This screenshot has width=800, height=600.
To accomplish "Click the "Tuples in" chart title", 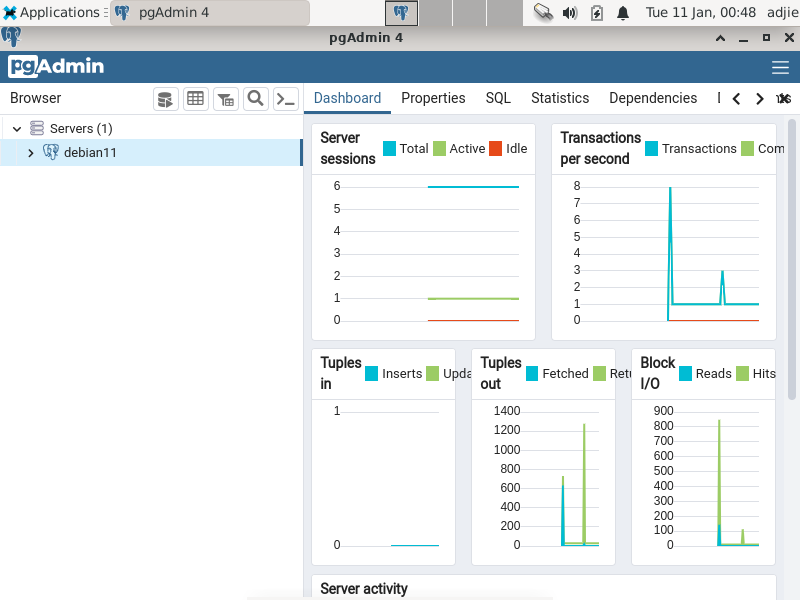I will (x=341, y=373).
